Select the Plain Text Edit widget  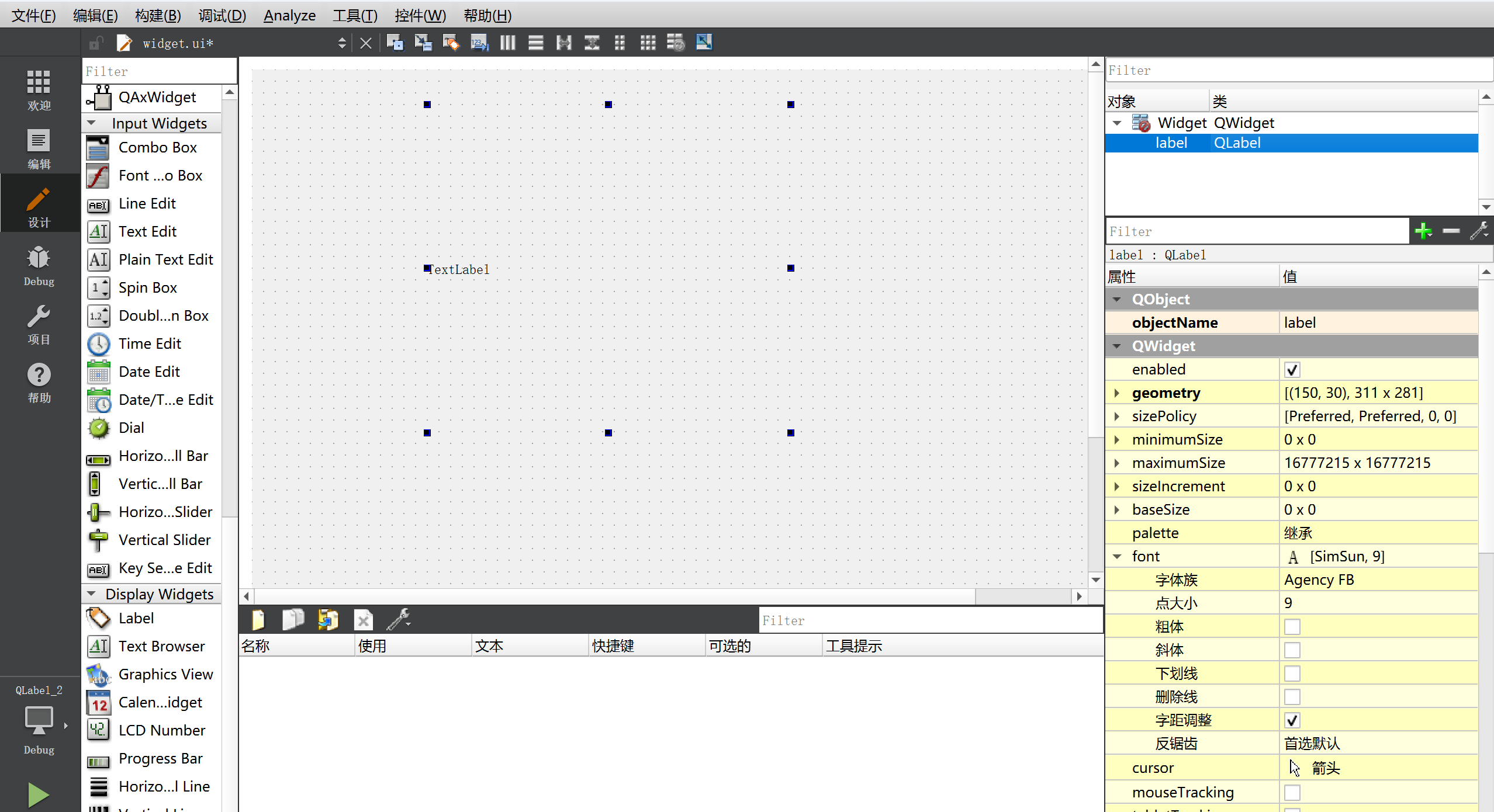(x=165, y=259)
